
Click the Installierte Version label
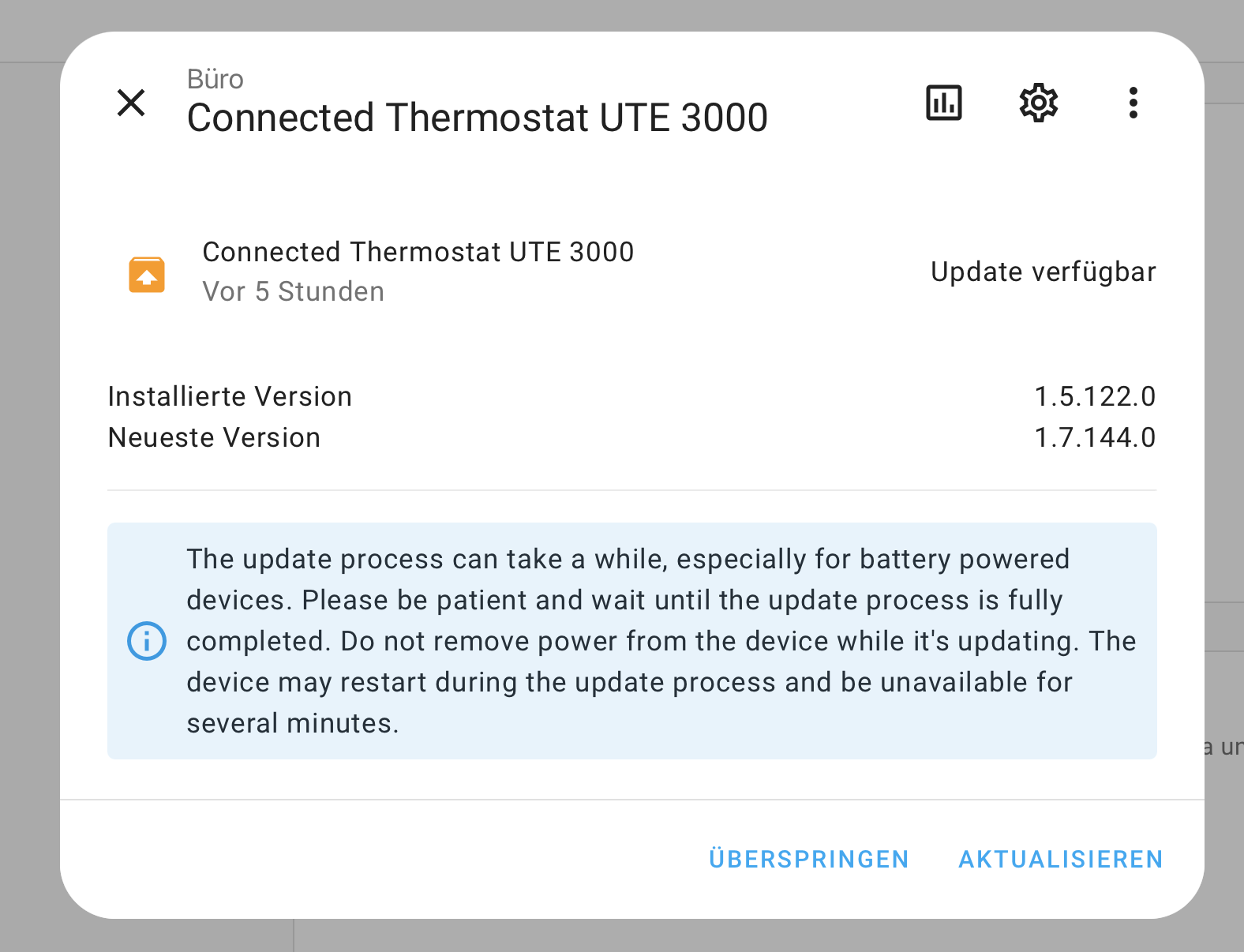tap(230, 396)
